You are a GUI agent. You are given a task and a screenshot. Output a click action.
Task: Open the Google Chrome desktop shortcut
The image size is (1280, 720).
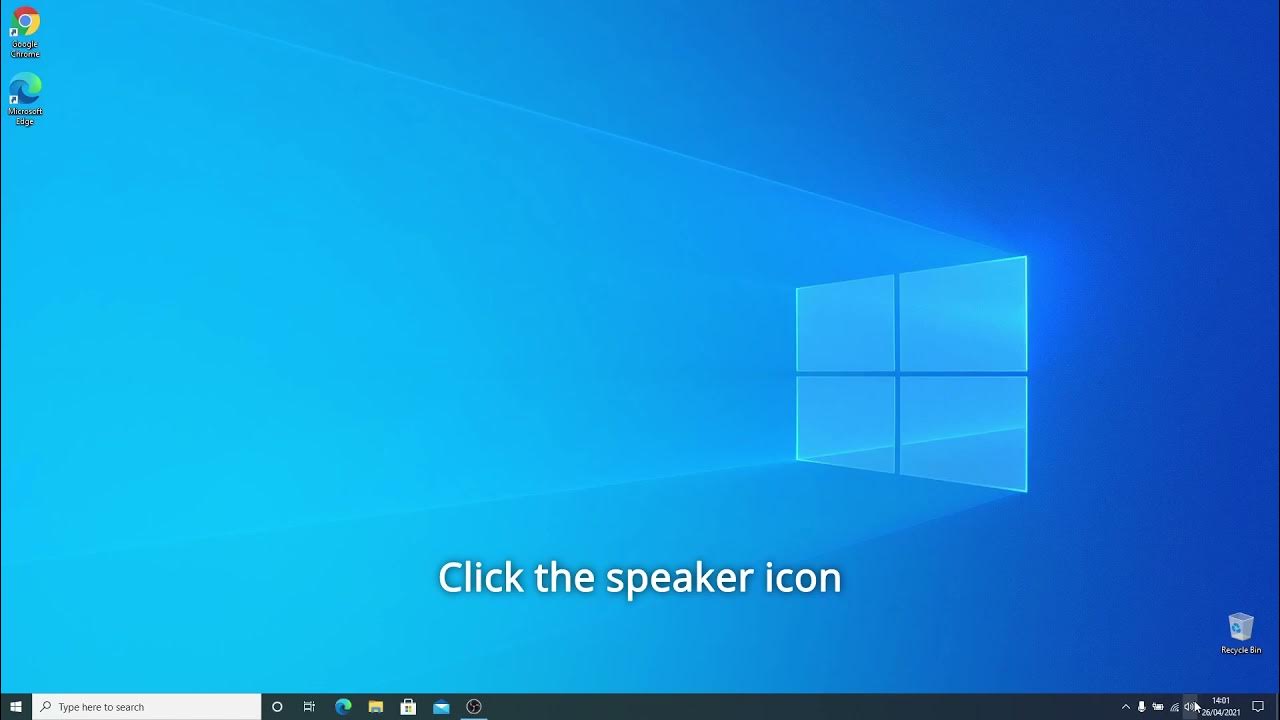[25, 33]
